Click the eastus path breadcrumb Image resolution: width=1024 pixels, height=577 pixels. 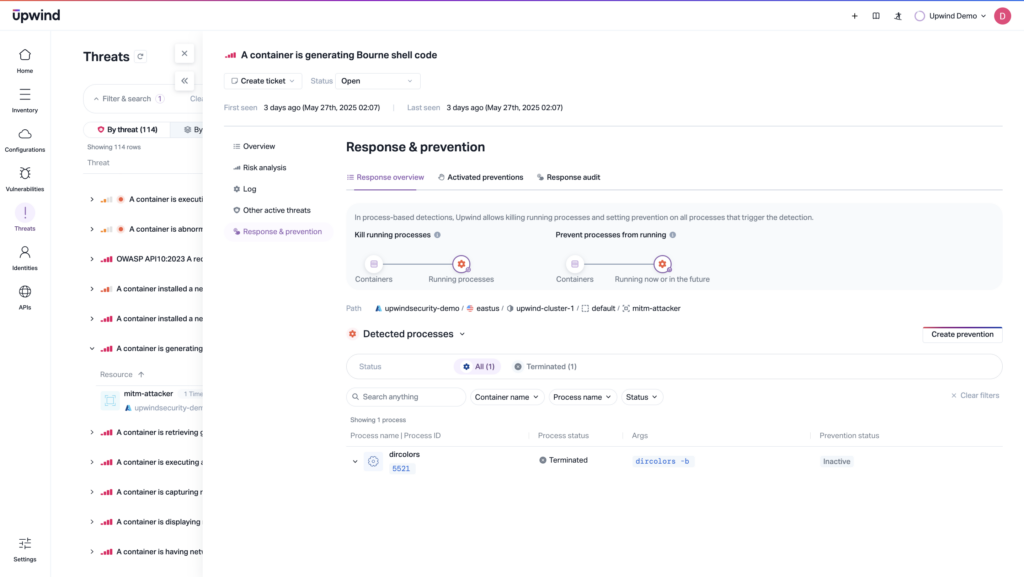point(483,309)
